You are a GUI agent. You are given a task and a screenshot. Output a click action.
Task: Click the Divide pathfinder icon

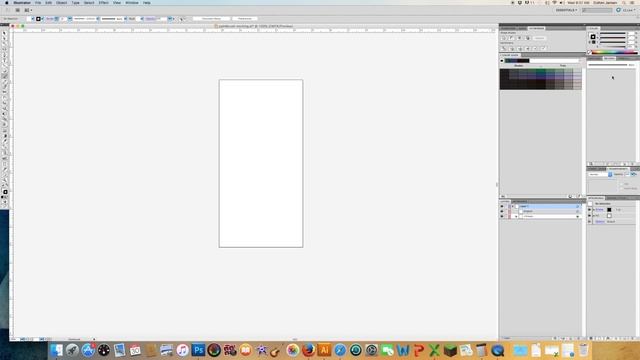pos(503,48)
